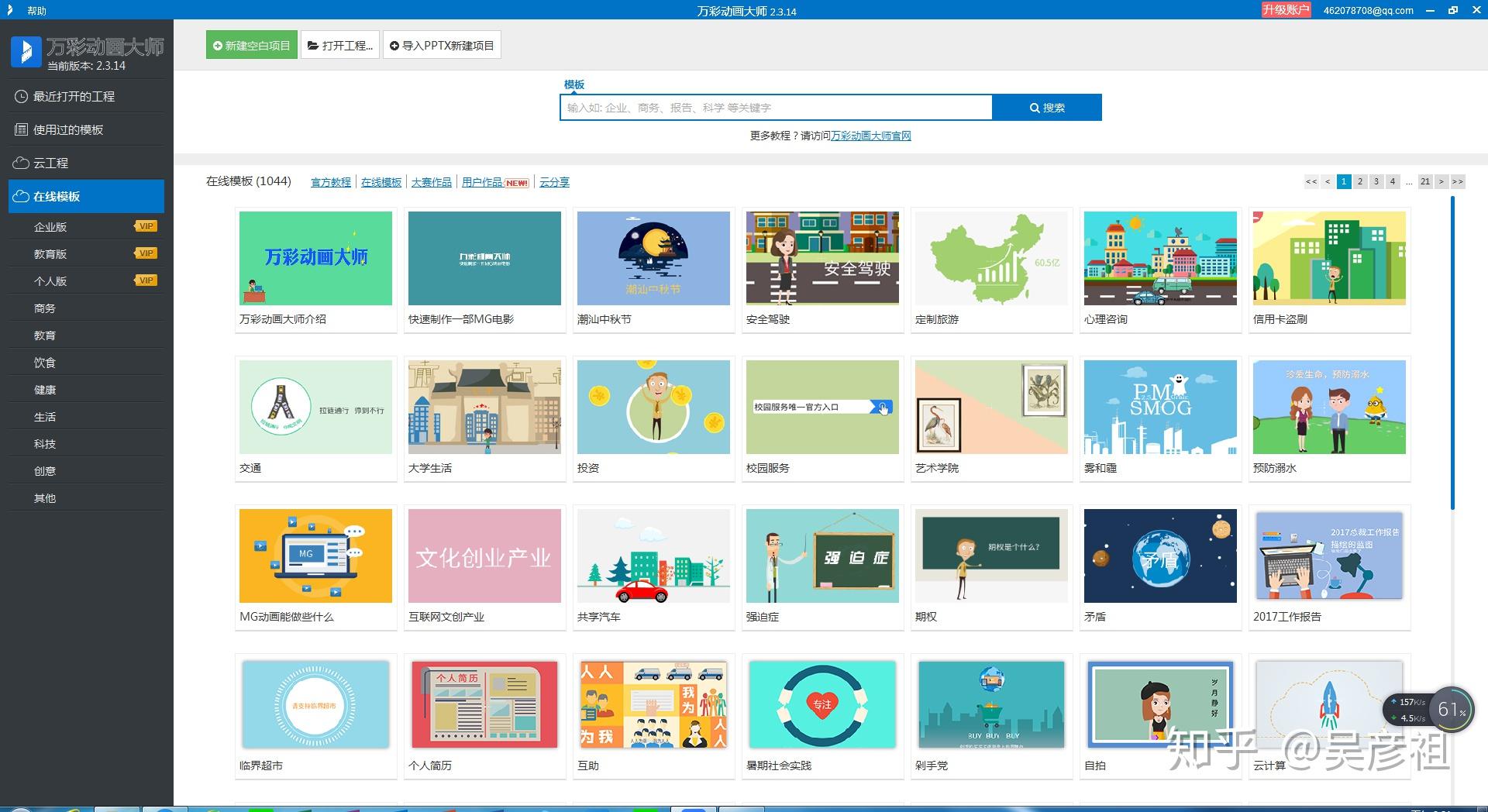
Task: Switch to the 官方教程 tab link
Action: (x=331, y=182)
